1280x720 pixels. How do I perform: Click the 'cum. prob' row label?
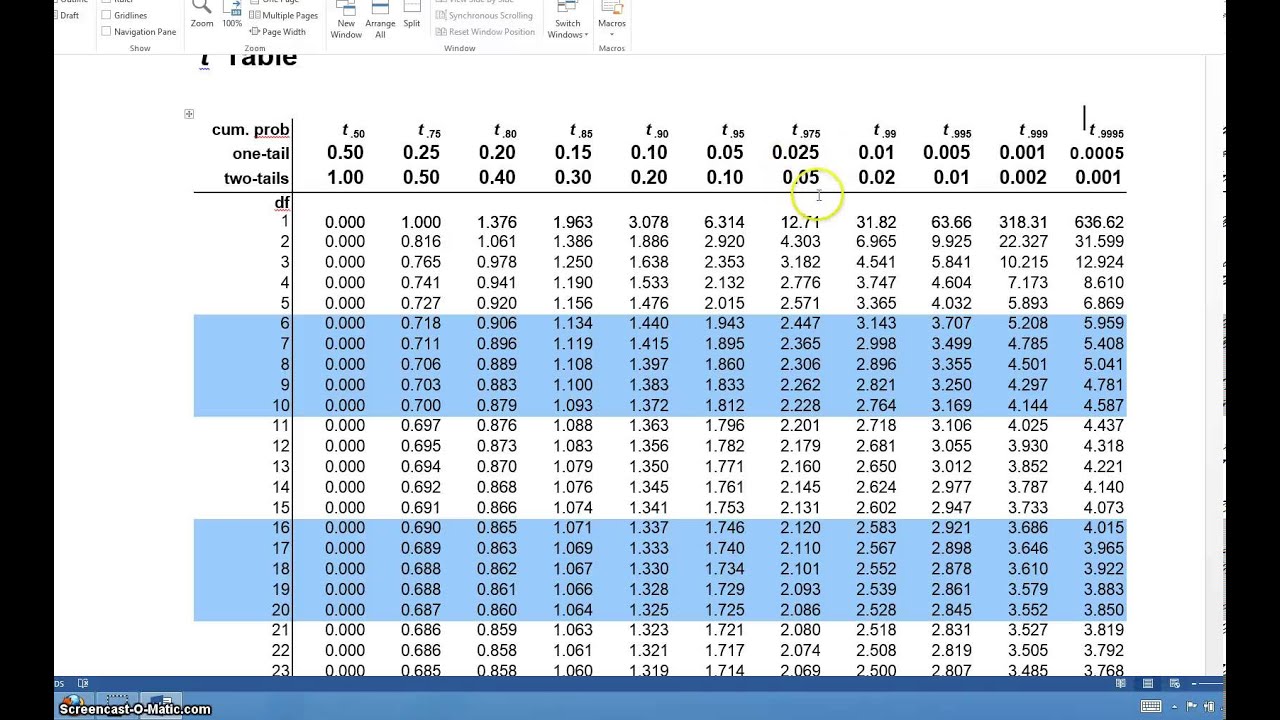(250, 130)
